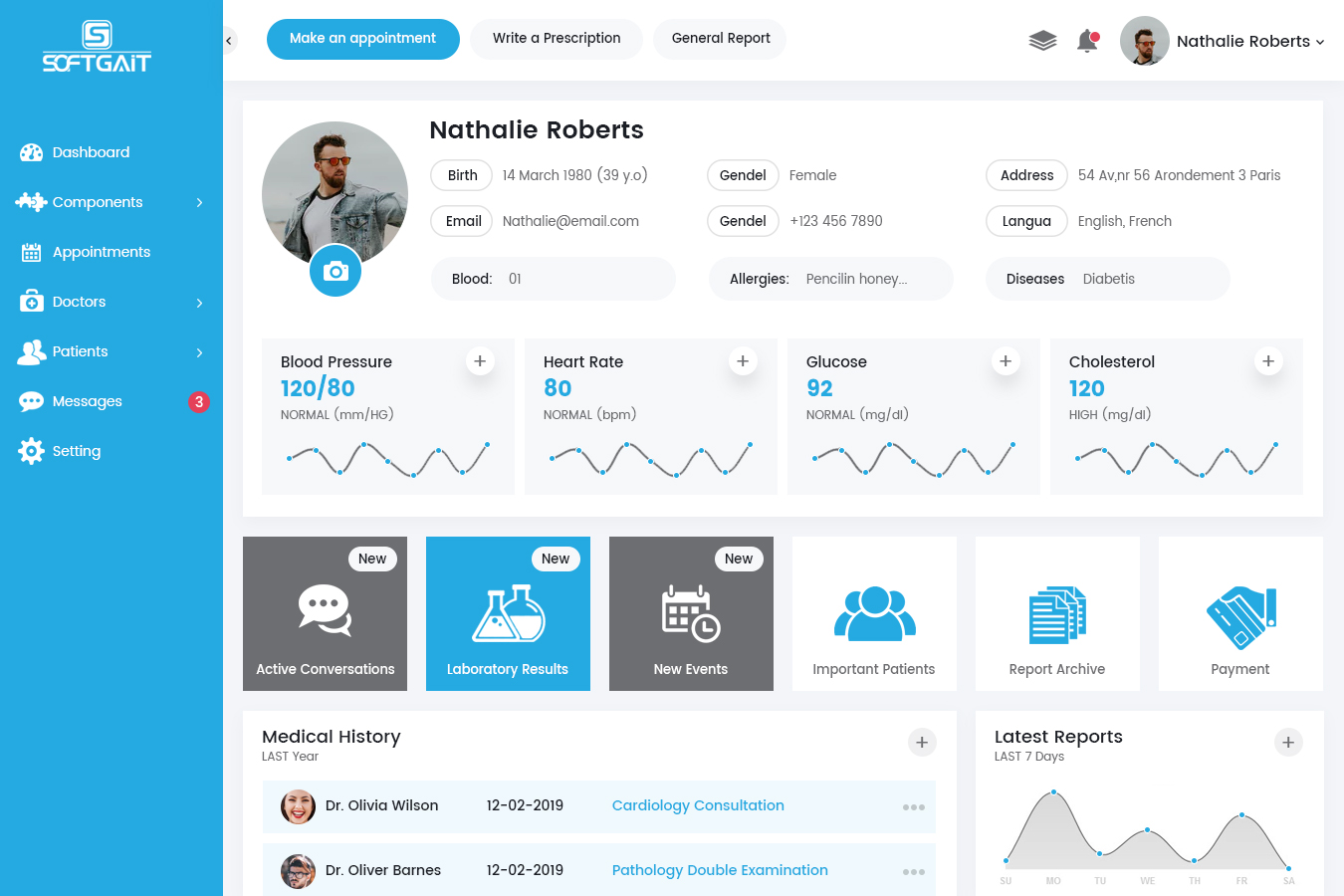Open the layers stack icon in header

point(1042,41)
